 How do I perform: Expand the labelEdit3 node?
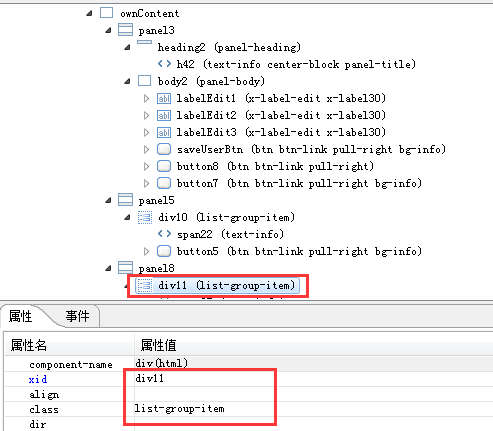[x=146, y=132]
